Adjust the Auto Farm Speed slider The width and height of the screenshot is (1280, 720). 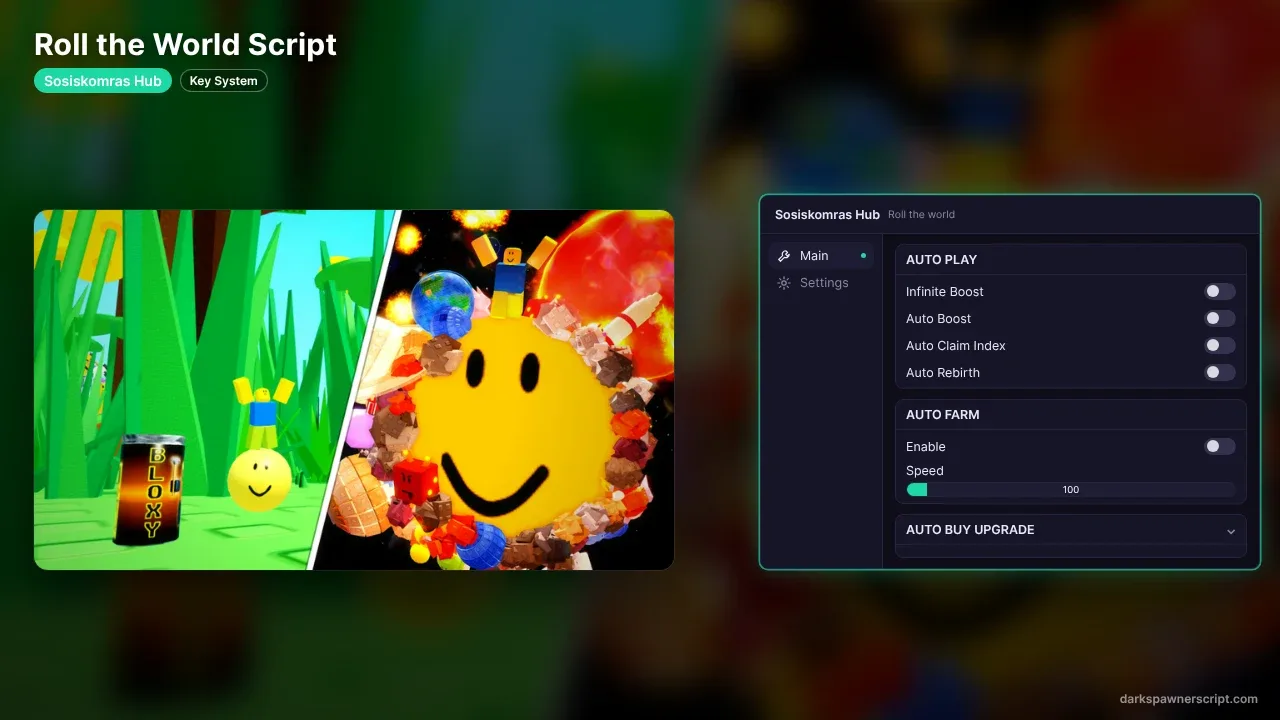coord(1071,490)
